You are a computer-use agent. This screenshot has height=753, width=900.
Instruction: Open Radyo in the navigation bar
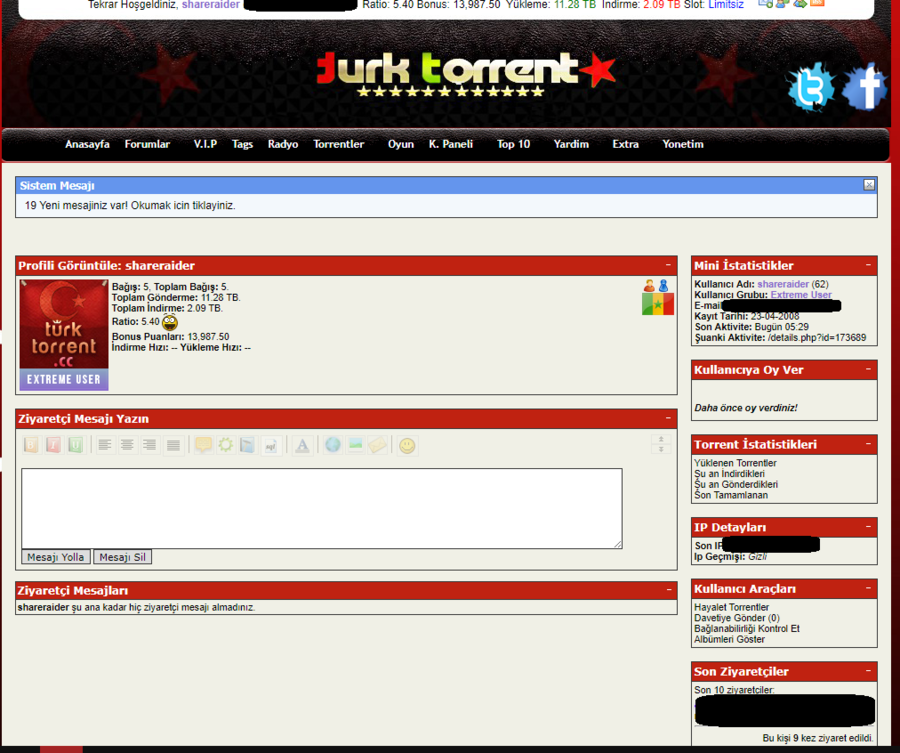click(x=282, y=144)
